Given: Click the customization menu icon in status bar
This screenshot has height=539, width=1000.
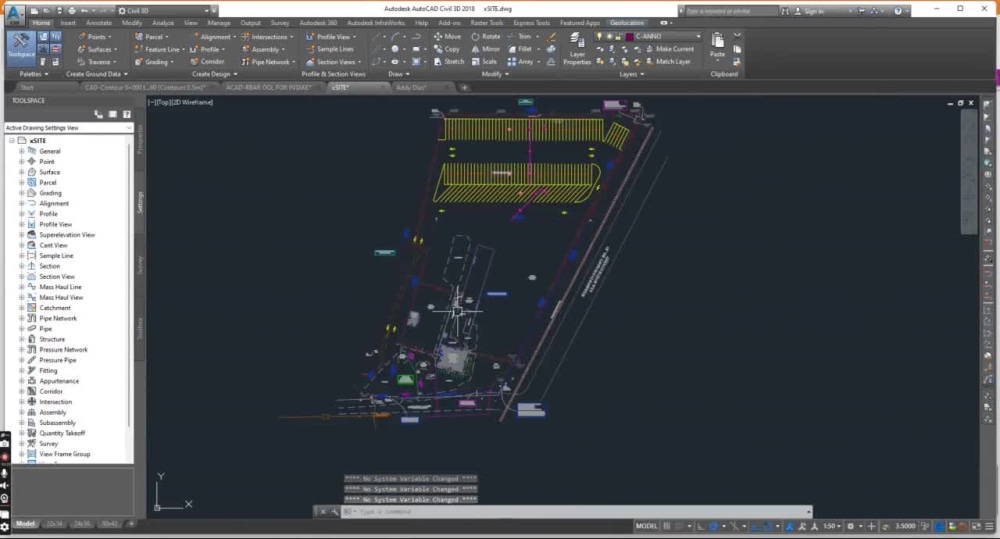Looking at the screenshot, I should pos(990,526).
